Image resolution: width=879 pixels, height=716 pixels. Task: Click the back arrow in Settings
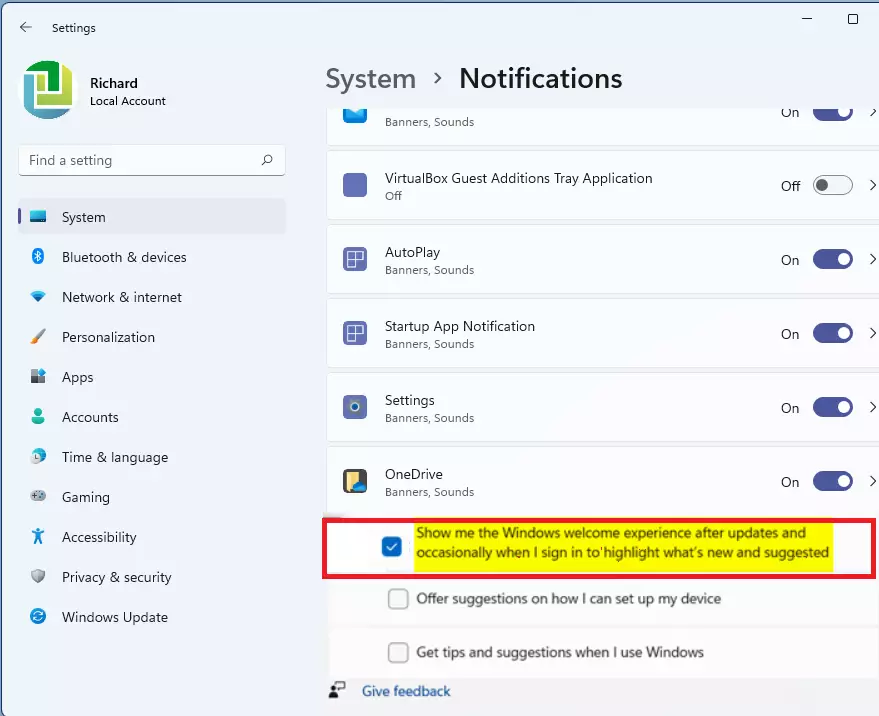click(26, 28)
